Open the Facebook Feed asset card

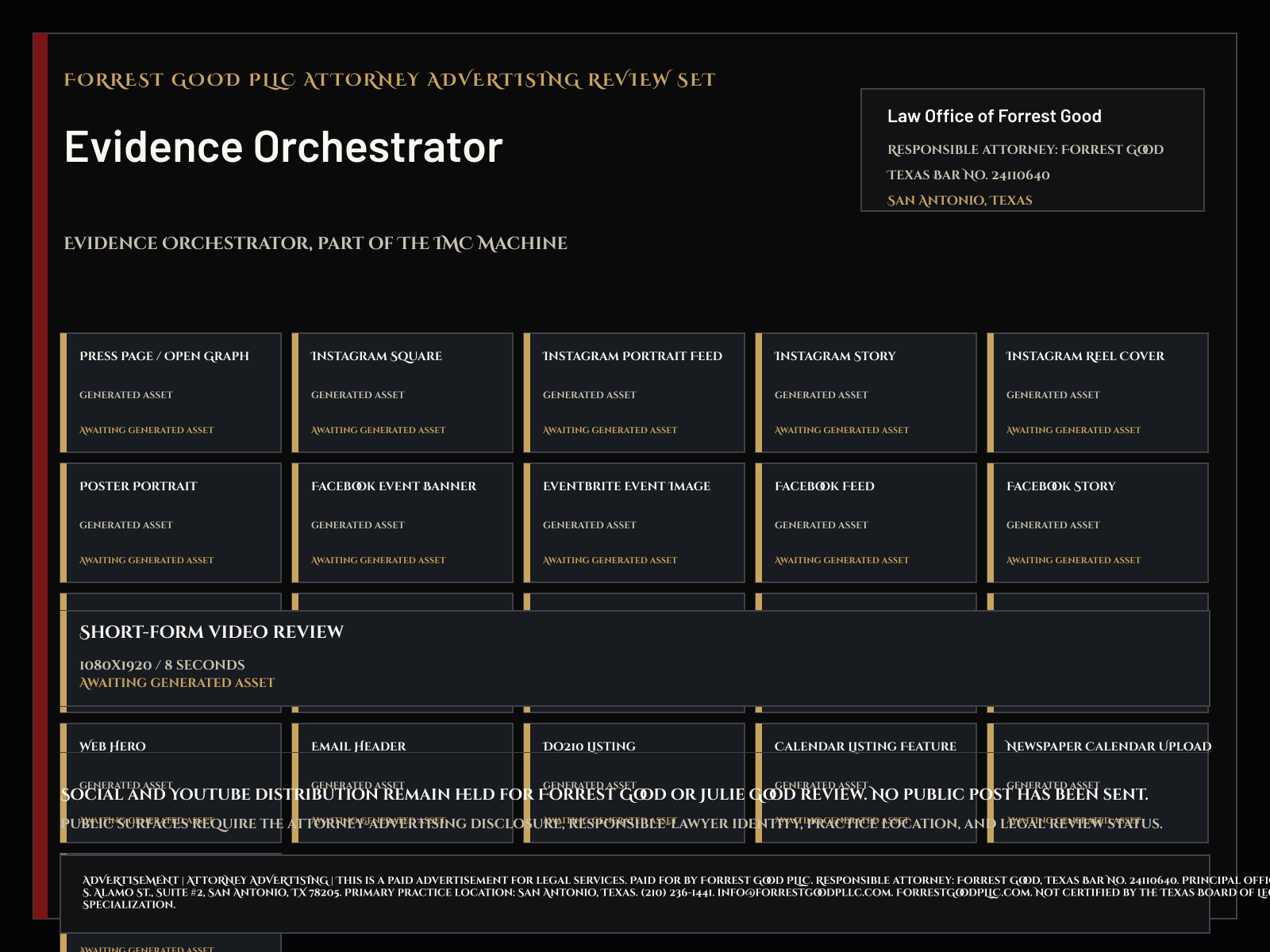pos(866,523)
